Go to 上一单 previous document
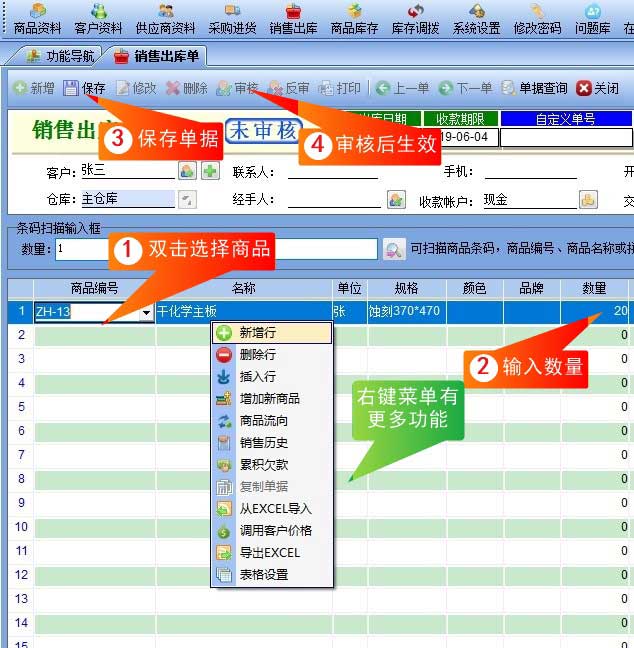Viewport: 634px width, 648px height. (402, 88)
